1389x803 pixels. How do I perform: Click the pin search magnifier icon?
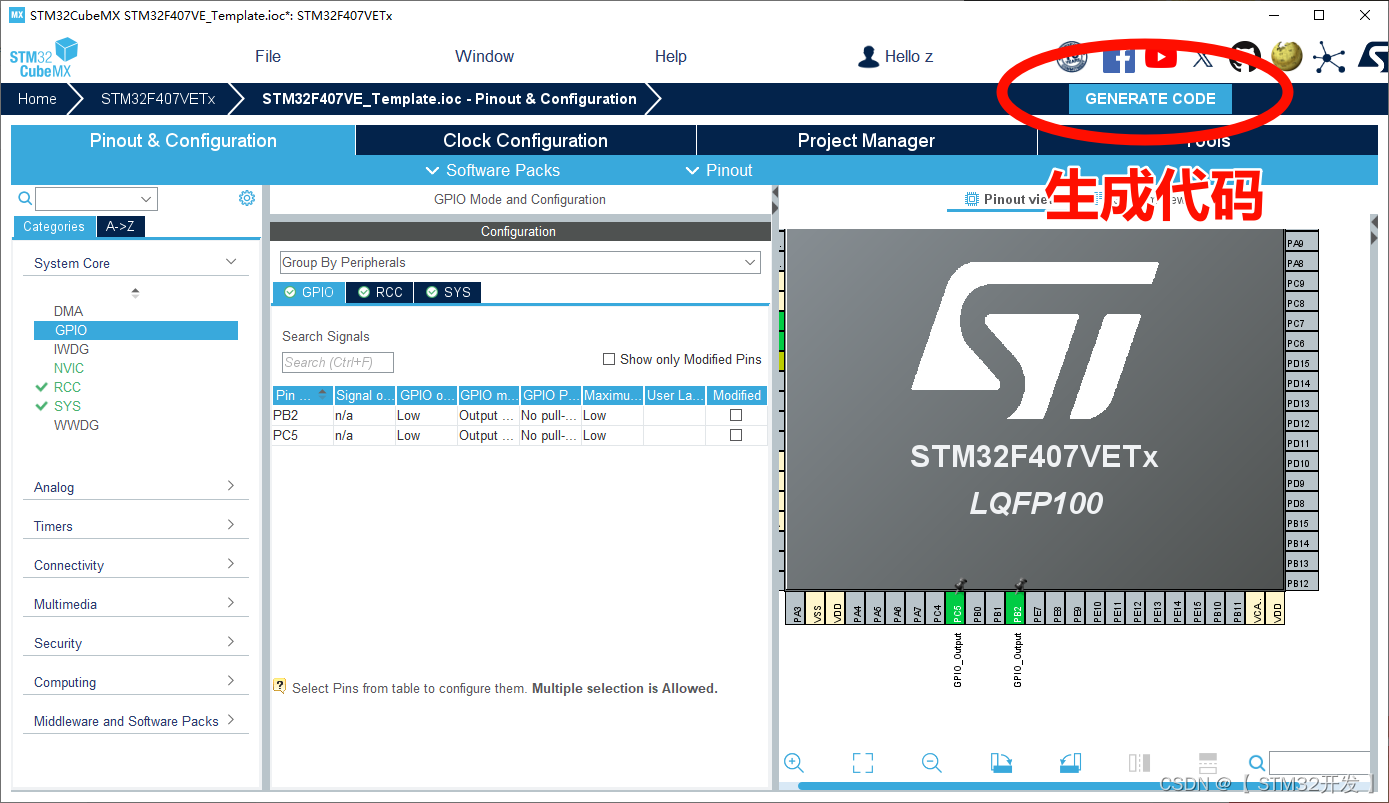tap(1258, 763)
